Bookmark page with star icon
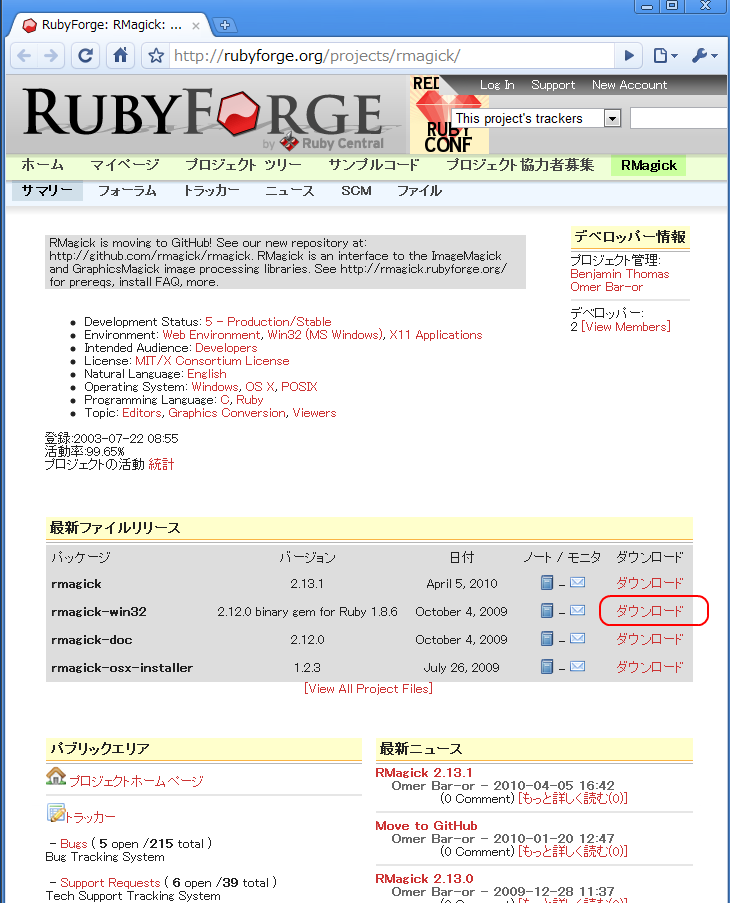Image resolution: width=730 pixels, height=903 pixels. [156, 56]
